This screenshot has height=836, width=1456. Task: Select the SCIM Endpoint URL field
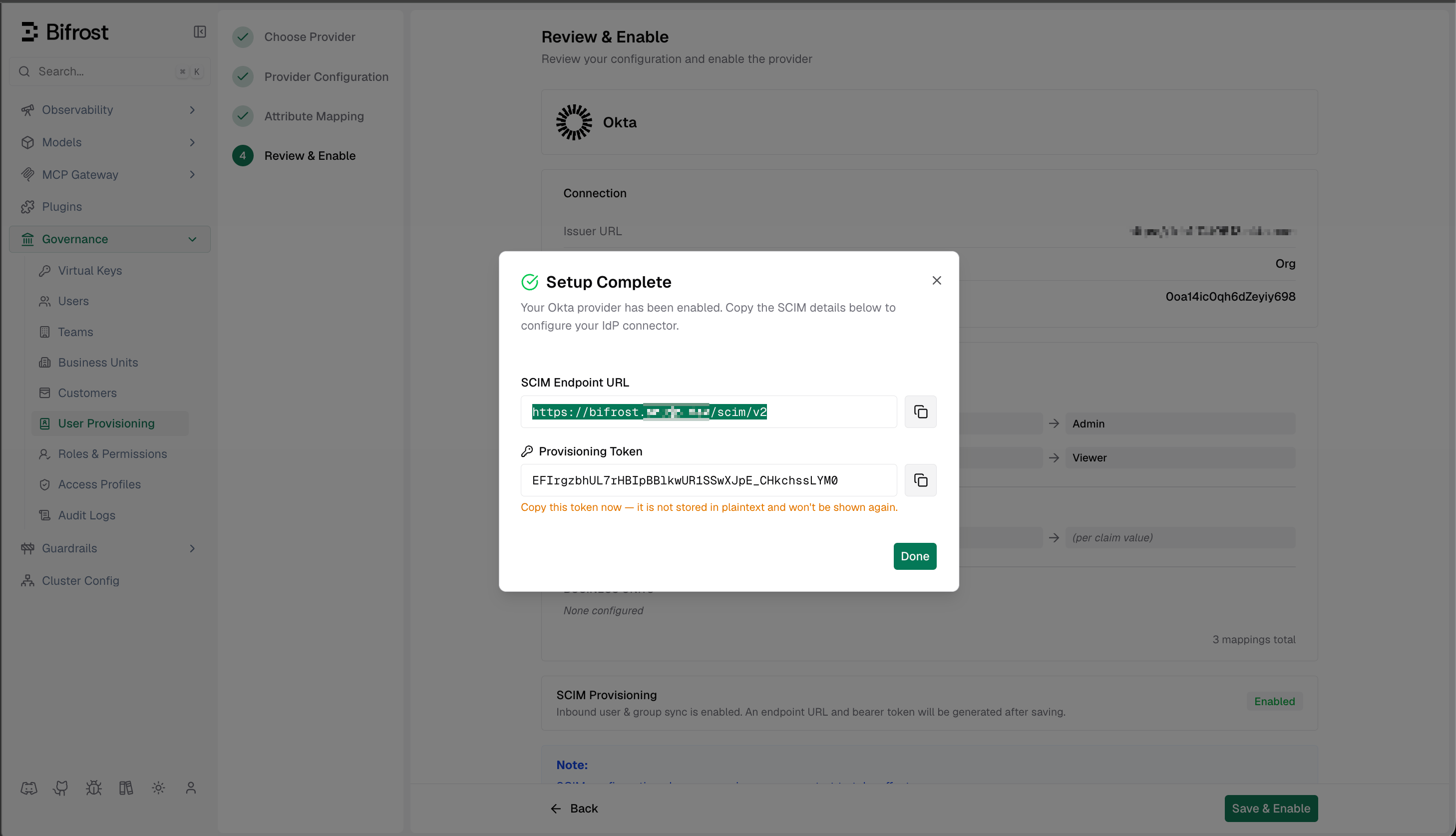click(708, 412)
